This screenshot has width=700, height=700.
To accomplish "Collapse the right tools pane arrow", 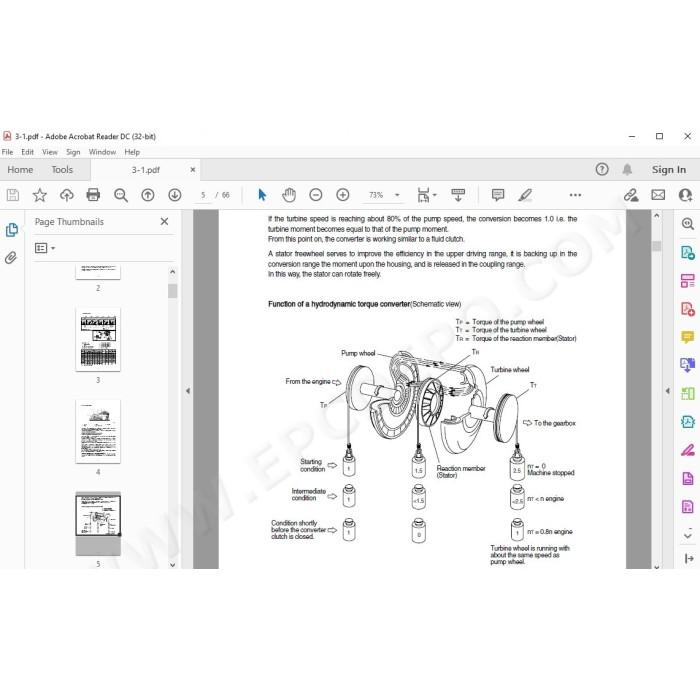I will 667,391.
